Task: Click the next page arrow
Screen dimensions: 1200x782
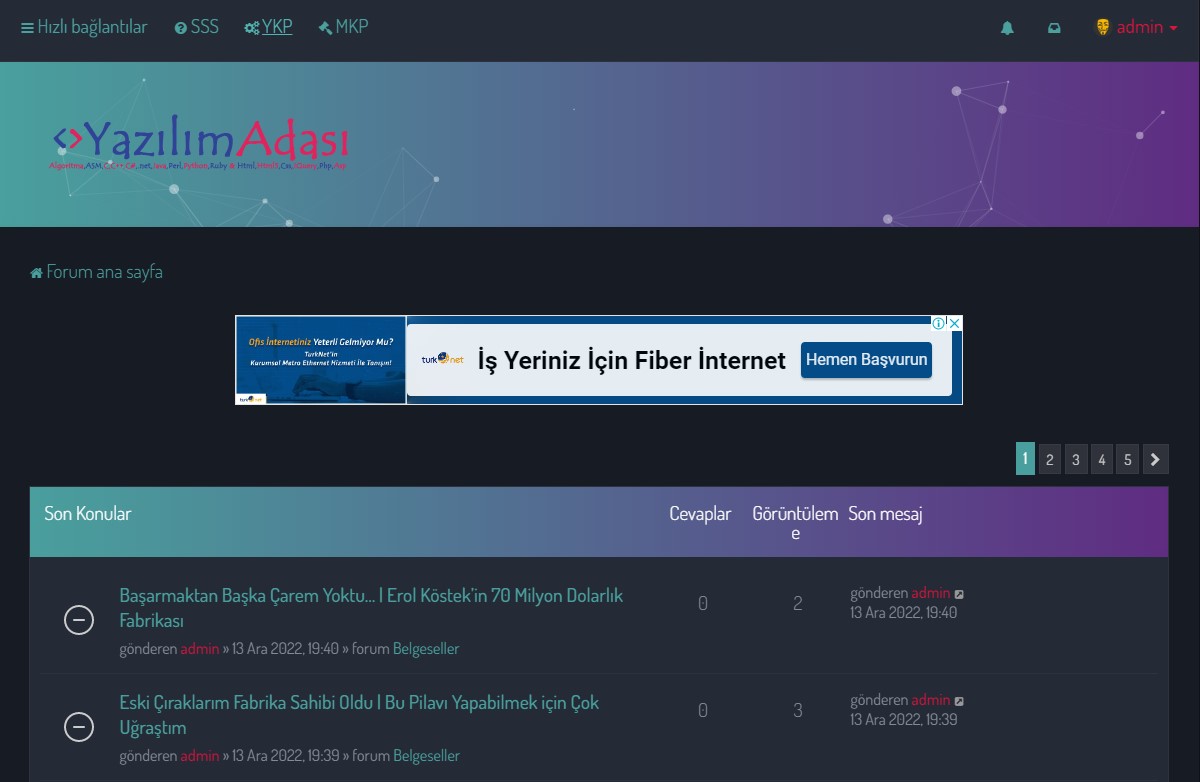Action: (1155, 459)
